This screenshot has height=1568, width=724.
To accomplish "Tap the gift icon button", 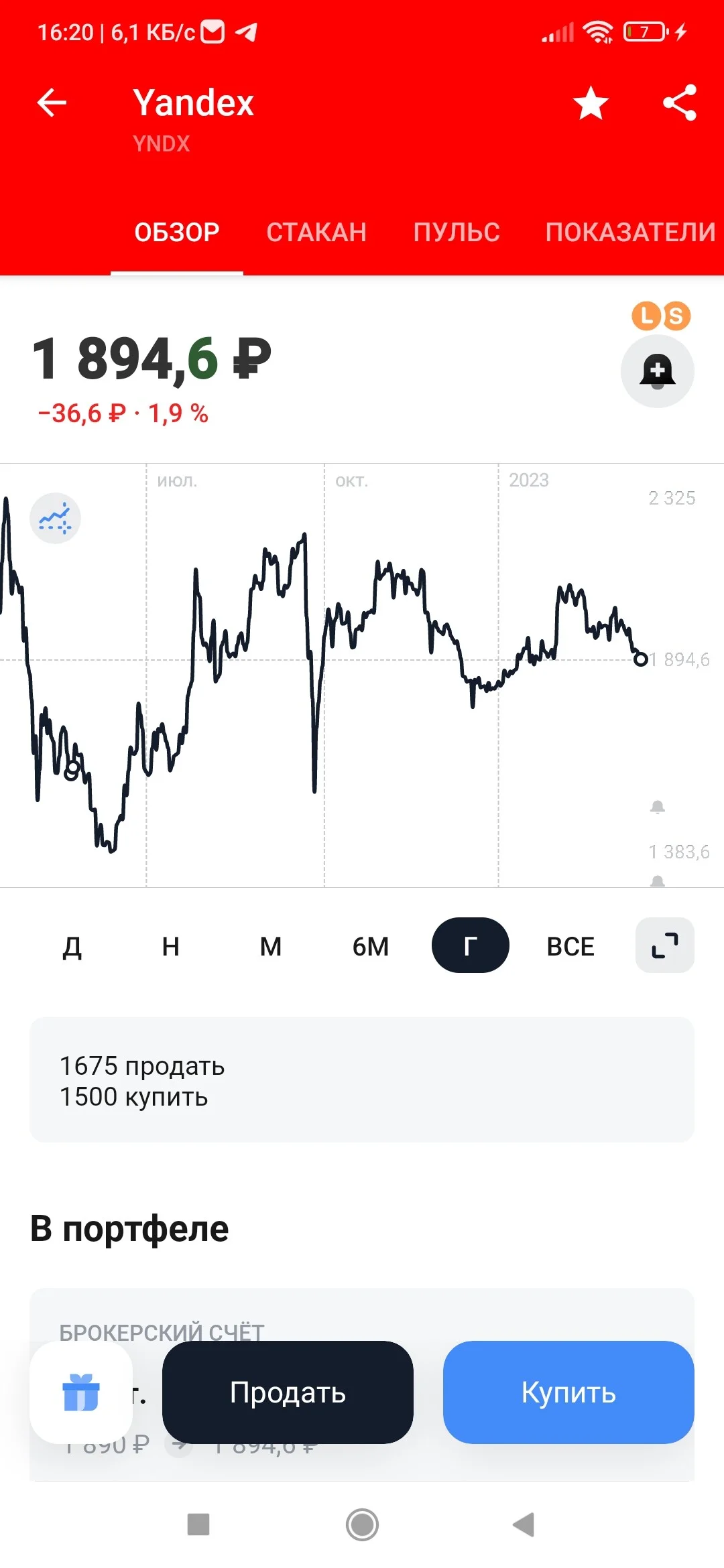I will [81, 1392].
